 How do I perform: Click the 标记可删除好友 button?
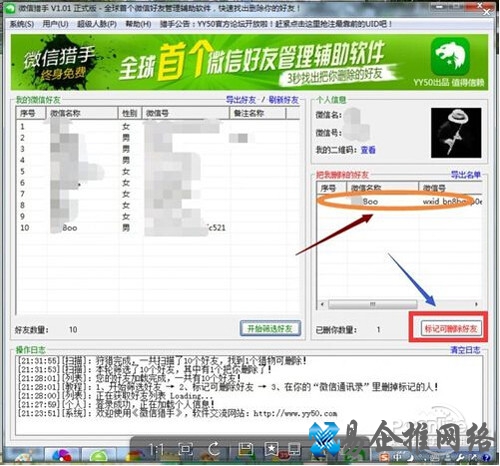451,329
